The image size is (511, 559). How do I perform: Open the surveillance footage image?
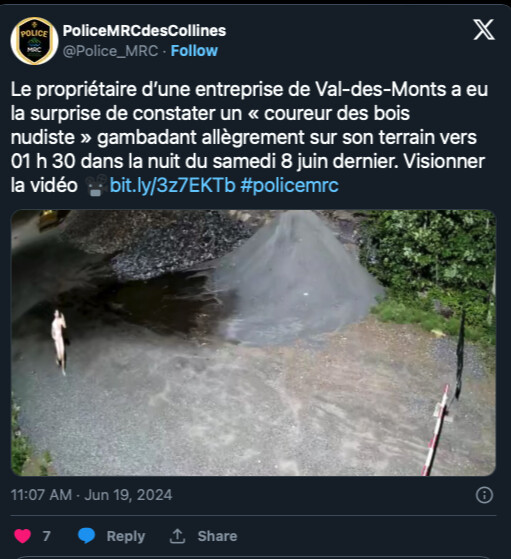pos(253,343)
